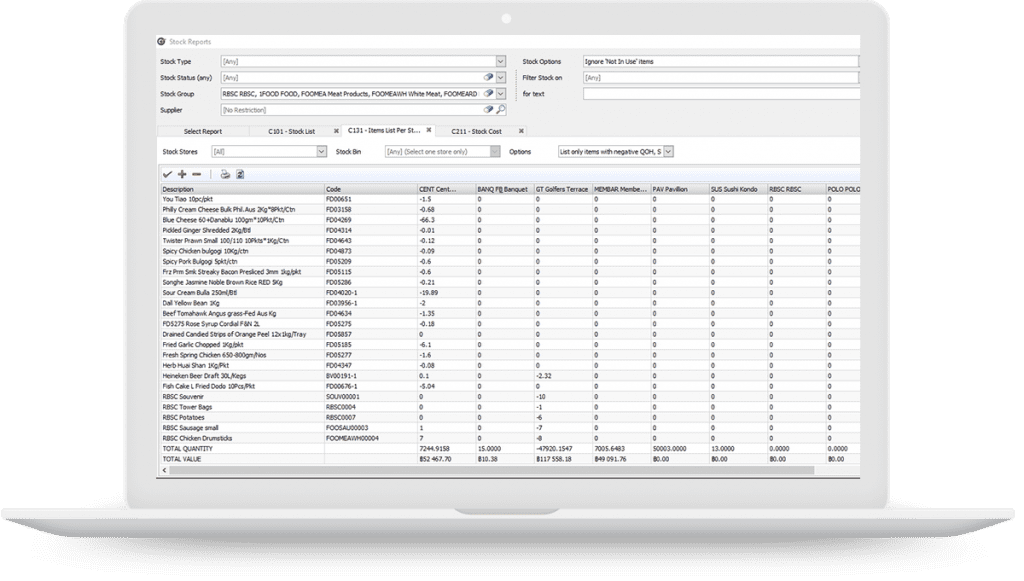Click the 'for text' input field
The image size is (1024, 581).
(720, 93)
